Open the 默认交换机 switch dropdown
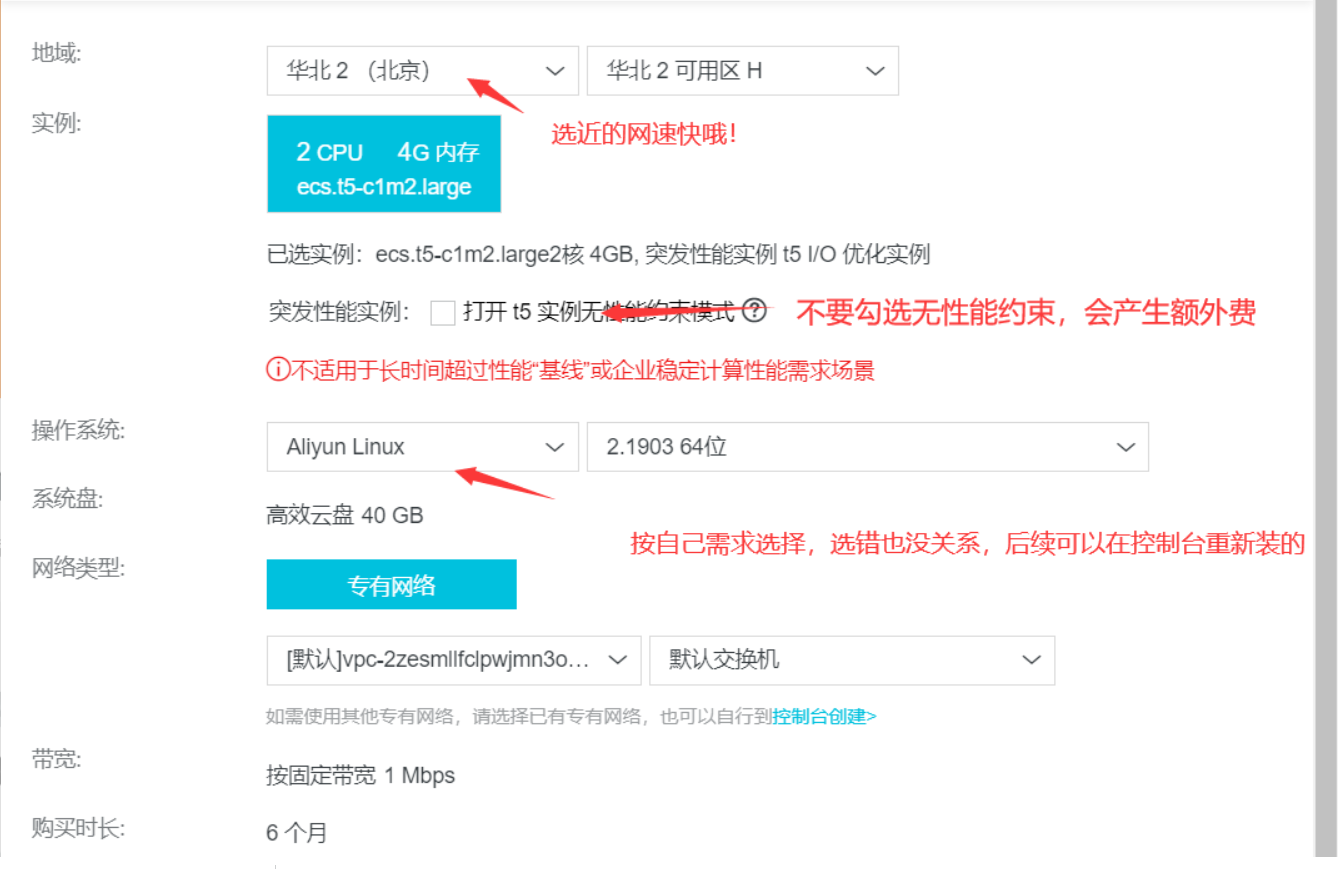The image size is (1338, 869). coord(852,660)
